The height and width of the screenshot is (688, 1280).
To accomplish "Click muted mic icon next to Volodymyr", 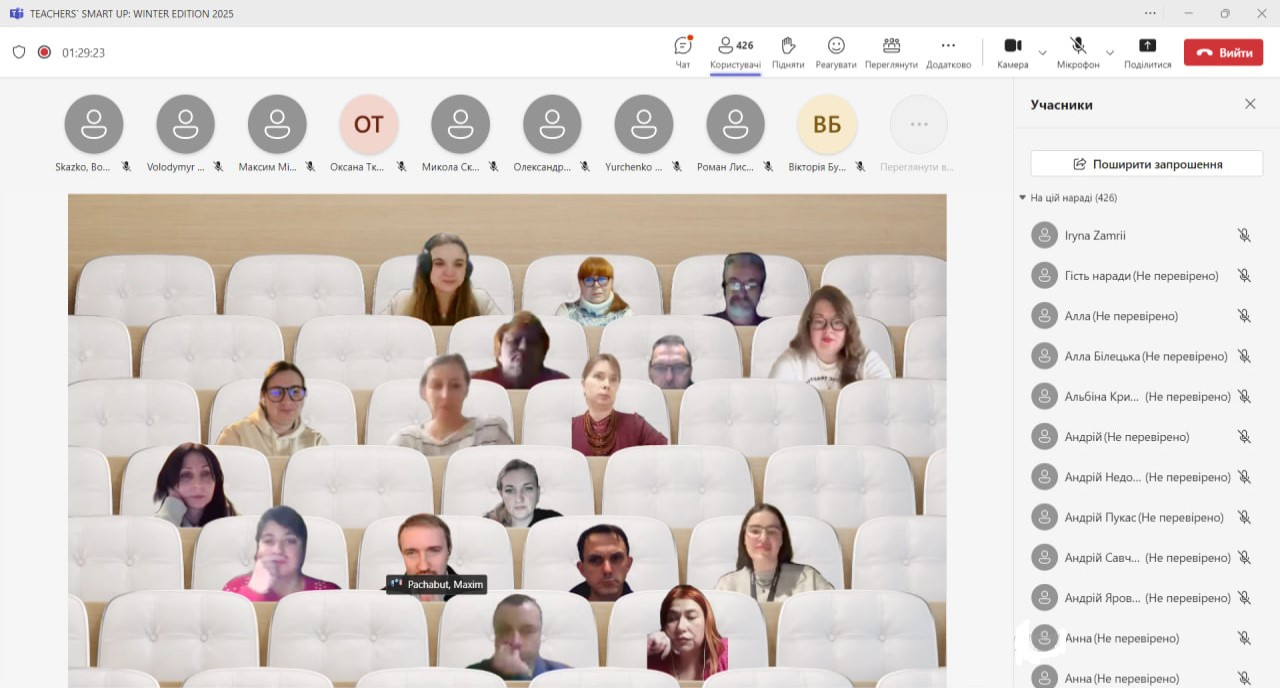I will tap(217, 167).
